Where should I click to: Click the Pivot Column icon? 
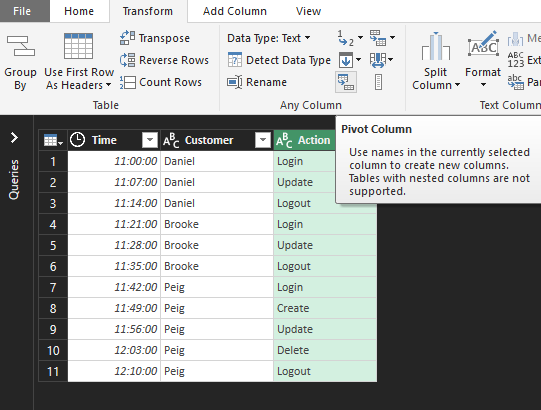[x=346, y=82]
